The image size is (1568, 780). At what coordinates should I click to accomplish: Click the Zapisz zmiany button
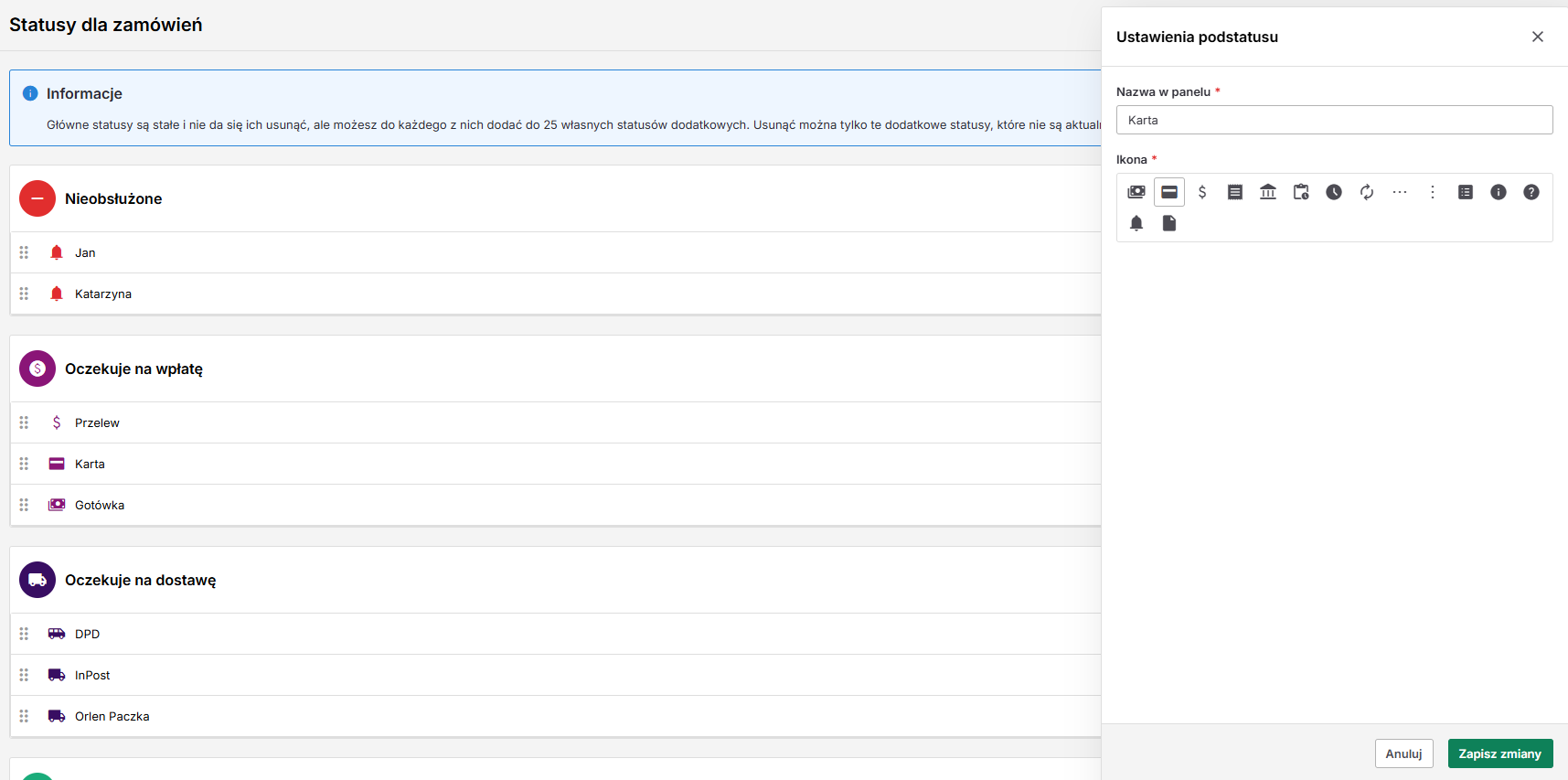[x=1500, y=753]
